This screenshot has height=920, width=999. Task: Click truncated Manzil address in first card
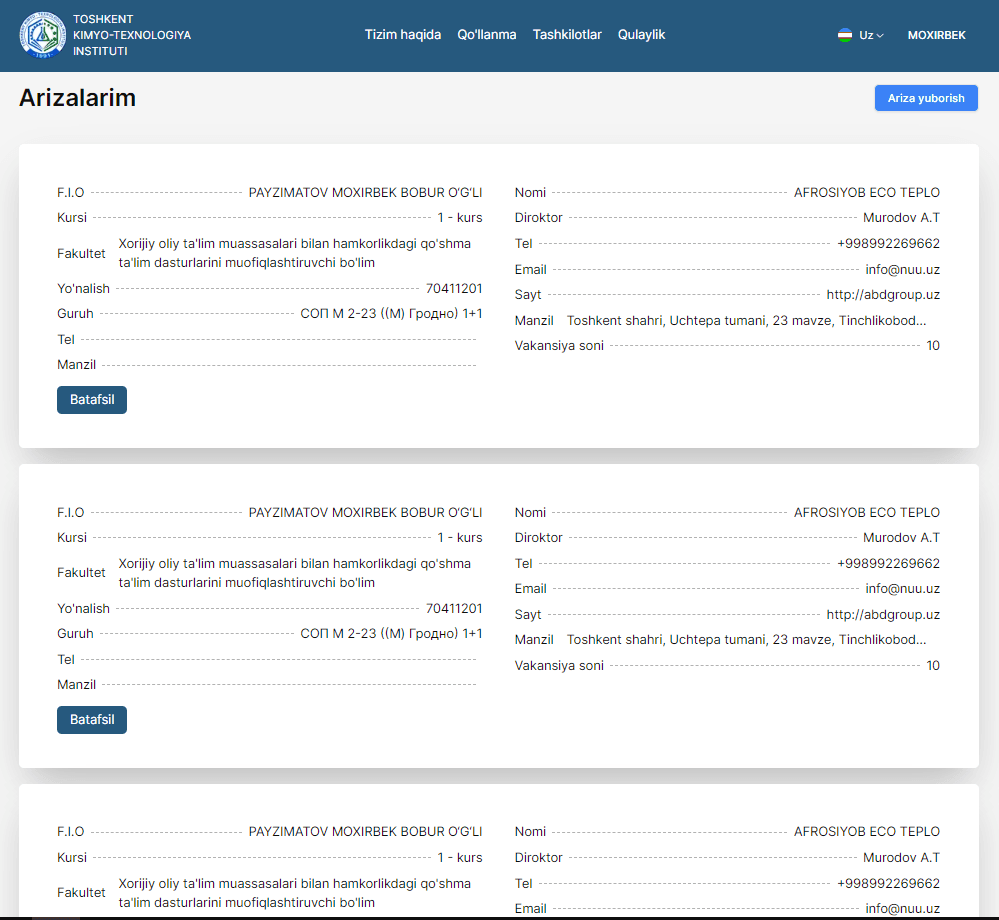[x=746, y=321]
